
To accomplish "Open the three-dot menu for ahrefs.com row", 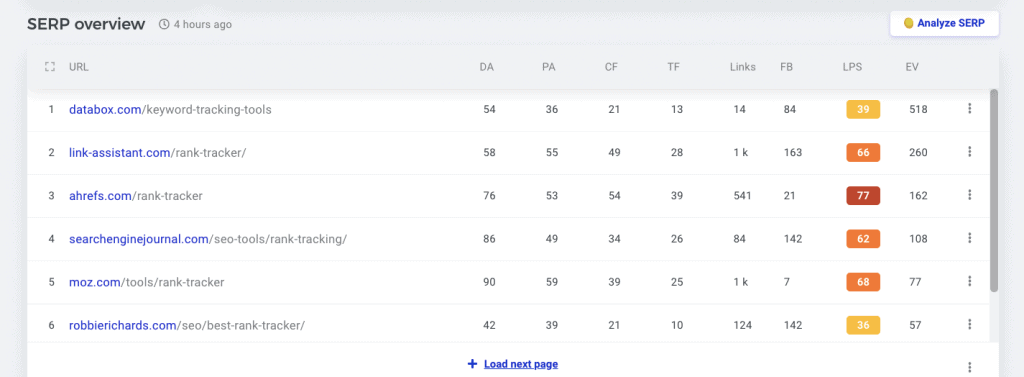I will click(x=970, y=195).
